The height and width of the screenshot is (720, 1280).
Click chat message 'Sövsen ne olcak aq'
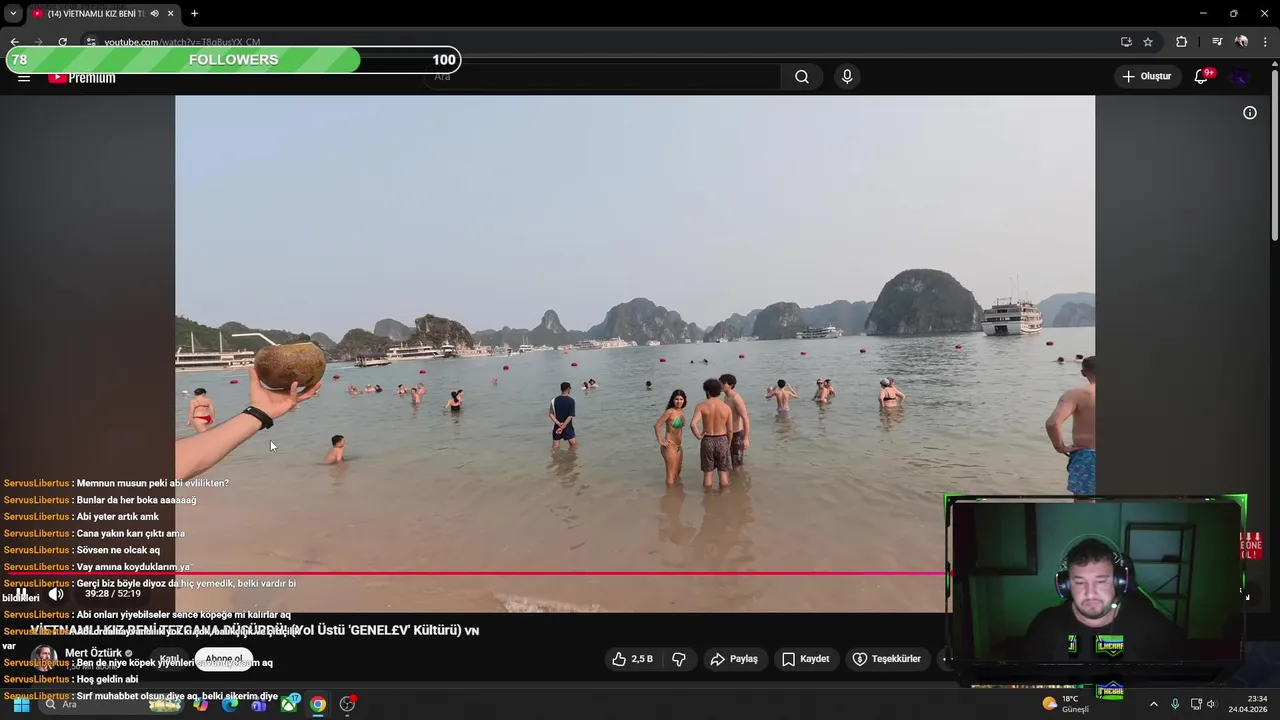pos(118,550)
